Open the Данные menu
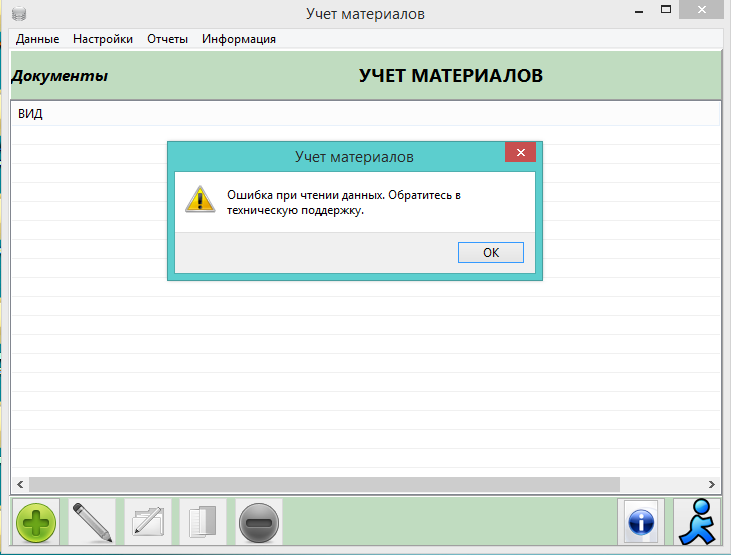Screen dimensions: 731x555 point(37,39)
